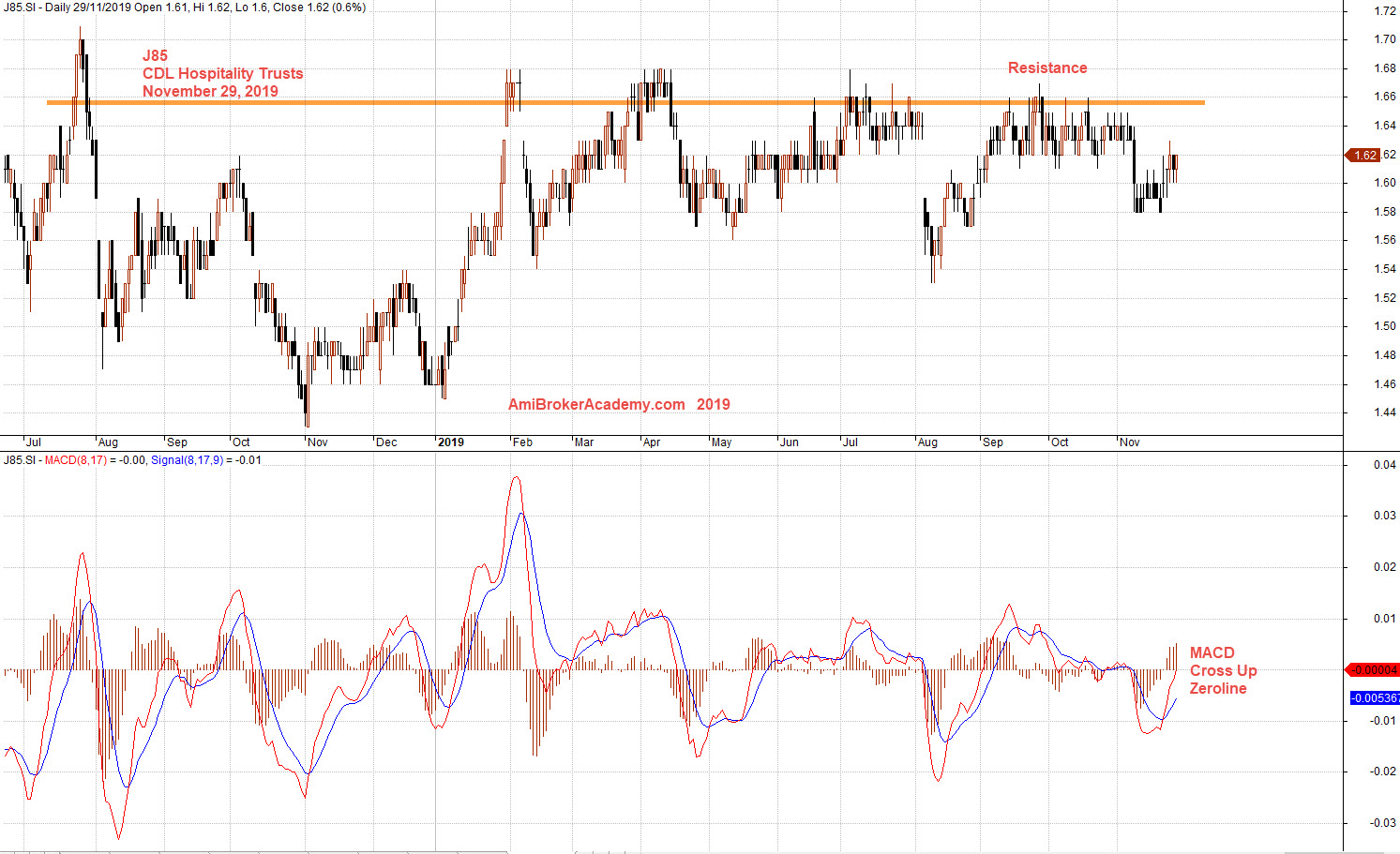Click the 1.52 price axis label
The height and width of the screenshot is (854, 1400).
coord(1384,298)
